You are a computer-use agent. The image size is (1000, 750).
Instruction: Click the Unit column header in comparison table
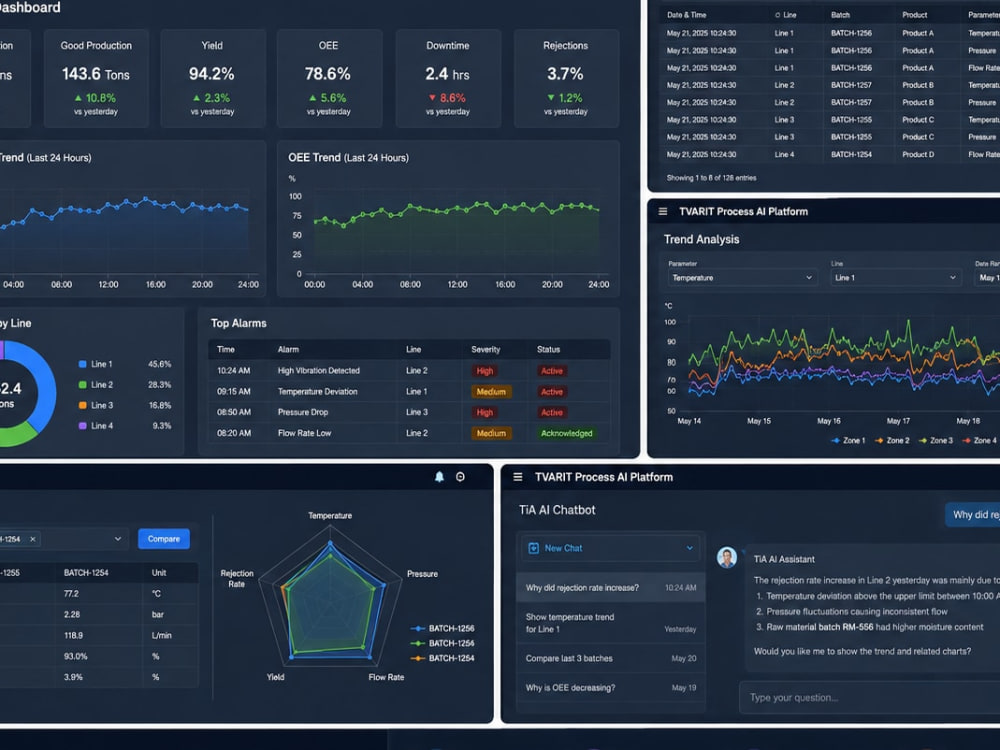coord(159,573)
